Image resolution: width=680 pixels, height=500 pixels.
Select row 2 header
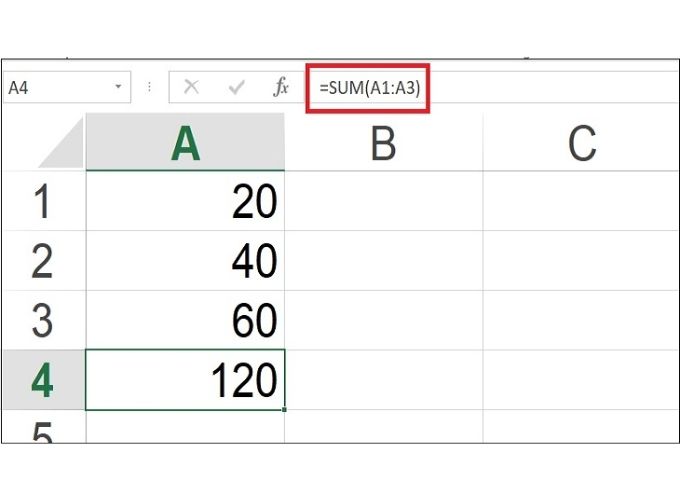[43, 262]
